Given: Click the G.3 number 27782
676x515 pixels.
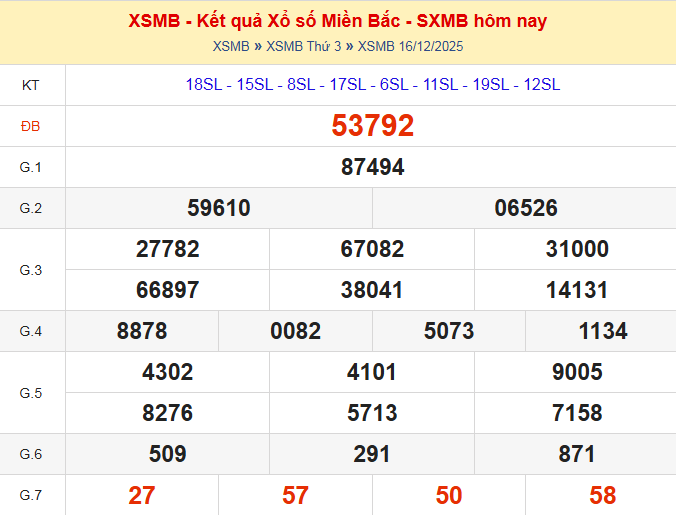Looking at the screenshot, I should point(168,249).
